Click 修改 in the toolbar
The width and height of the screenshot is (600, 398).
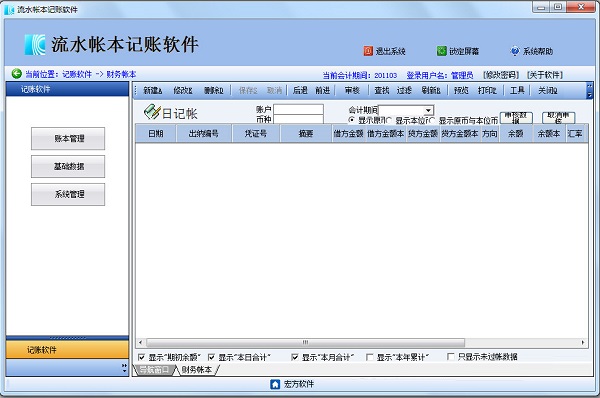pos(183,91)
